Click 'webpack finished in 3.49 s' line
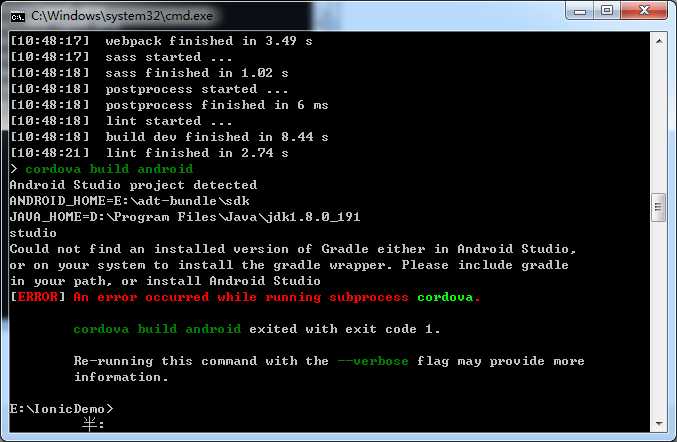Image resolution: width=677 pixels, height=442 pixels. [x=161, y=41]
